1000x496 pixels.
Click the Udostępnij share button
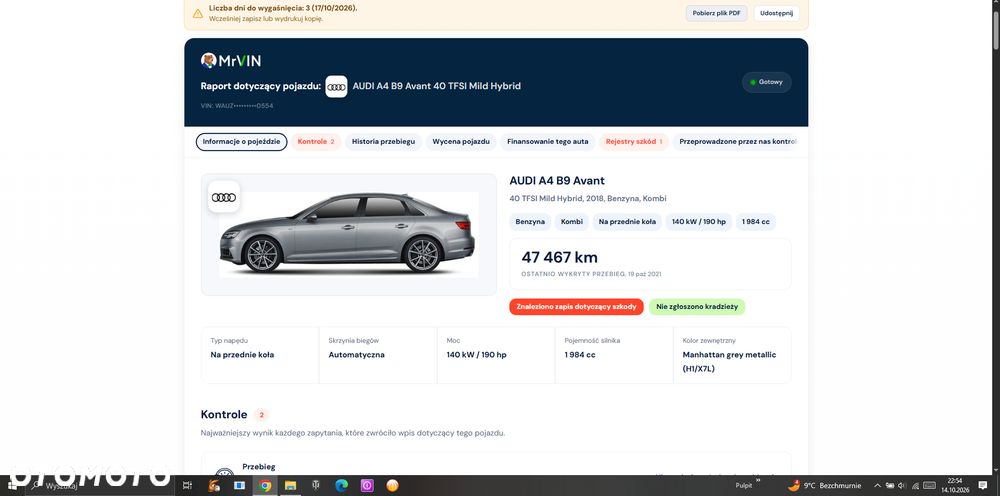point(776,13)
